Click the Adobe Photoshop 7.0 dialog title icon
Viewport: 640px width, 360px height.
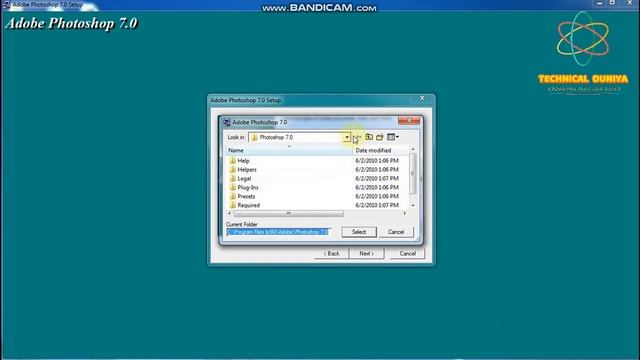227,122
